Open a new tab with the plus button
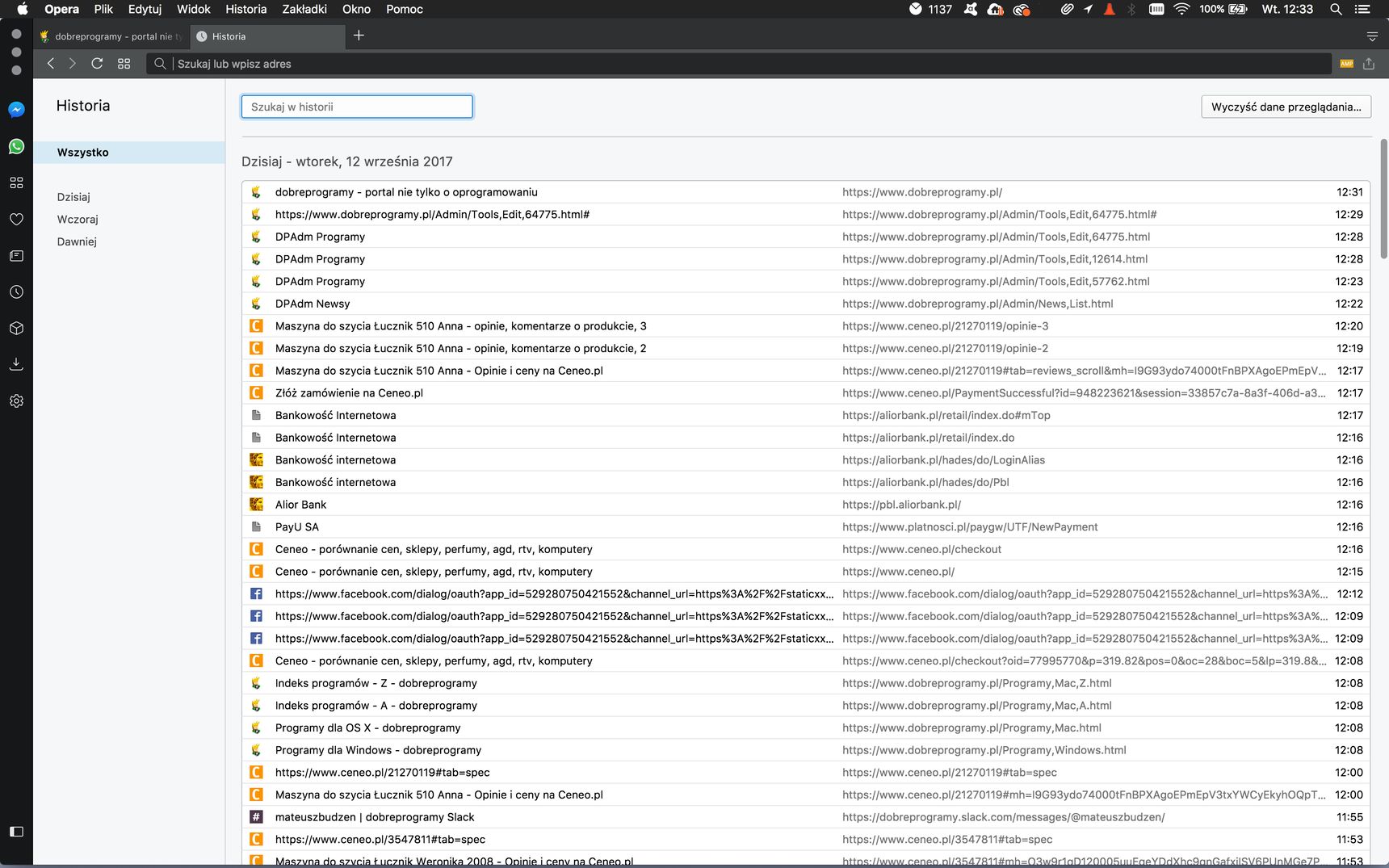The height and width of the screenshot is (868, 1389). [x=359, y=36]
